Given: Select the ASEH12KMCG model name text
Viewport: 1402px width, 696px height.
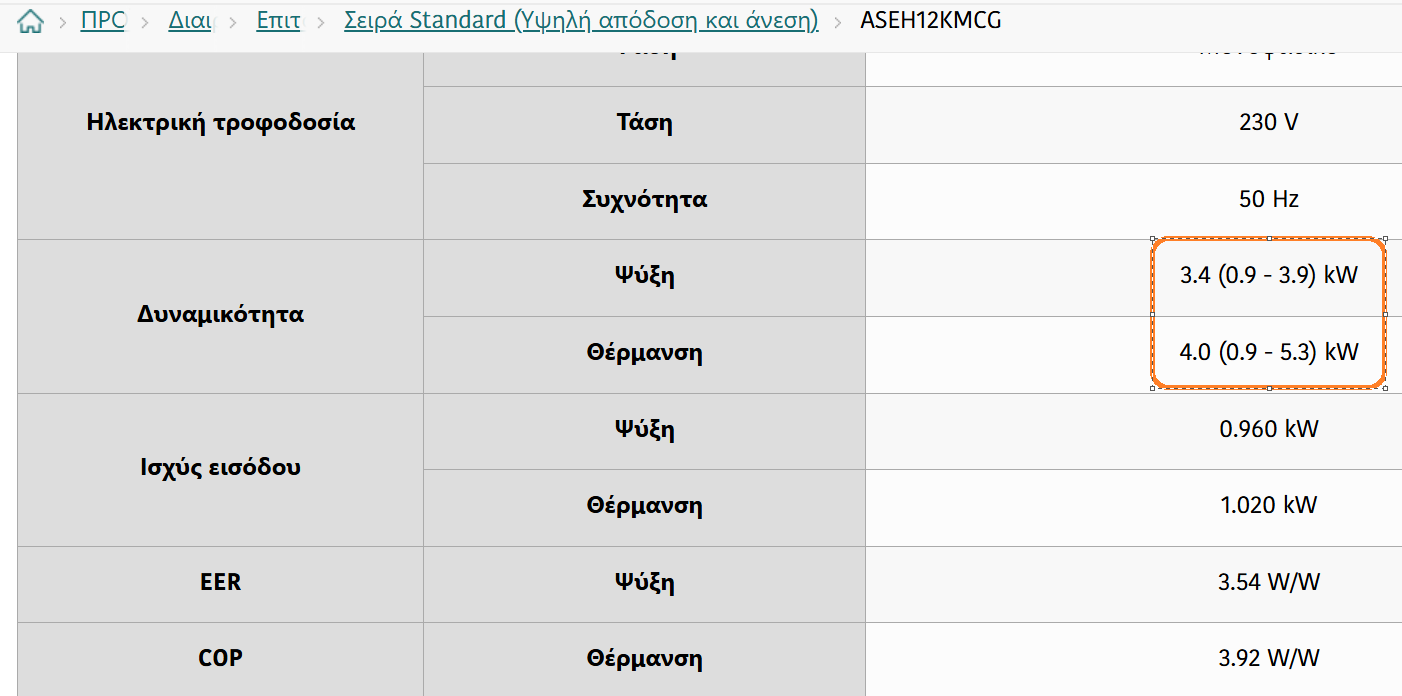Looking at the screenshot, I should click(931, 20).
